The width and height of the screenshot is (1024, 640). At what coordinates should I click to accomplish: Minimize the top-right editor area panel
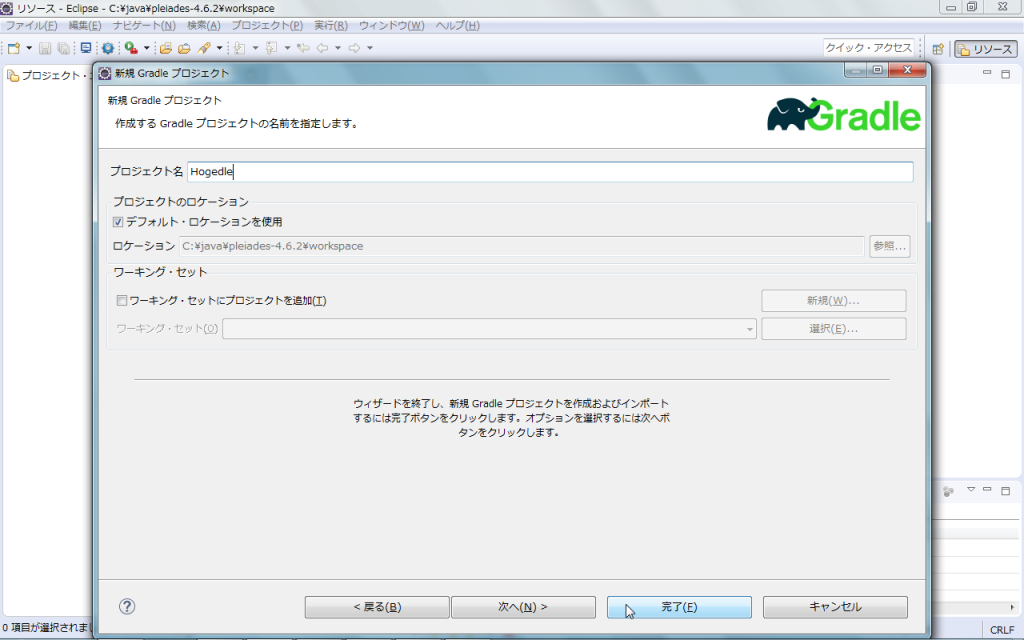(x=987, y=73)
